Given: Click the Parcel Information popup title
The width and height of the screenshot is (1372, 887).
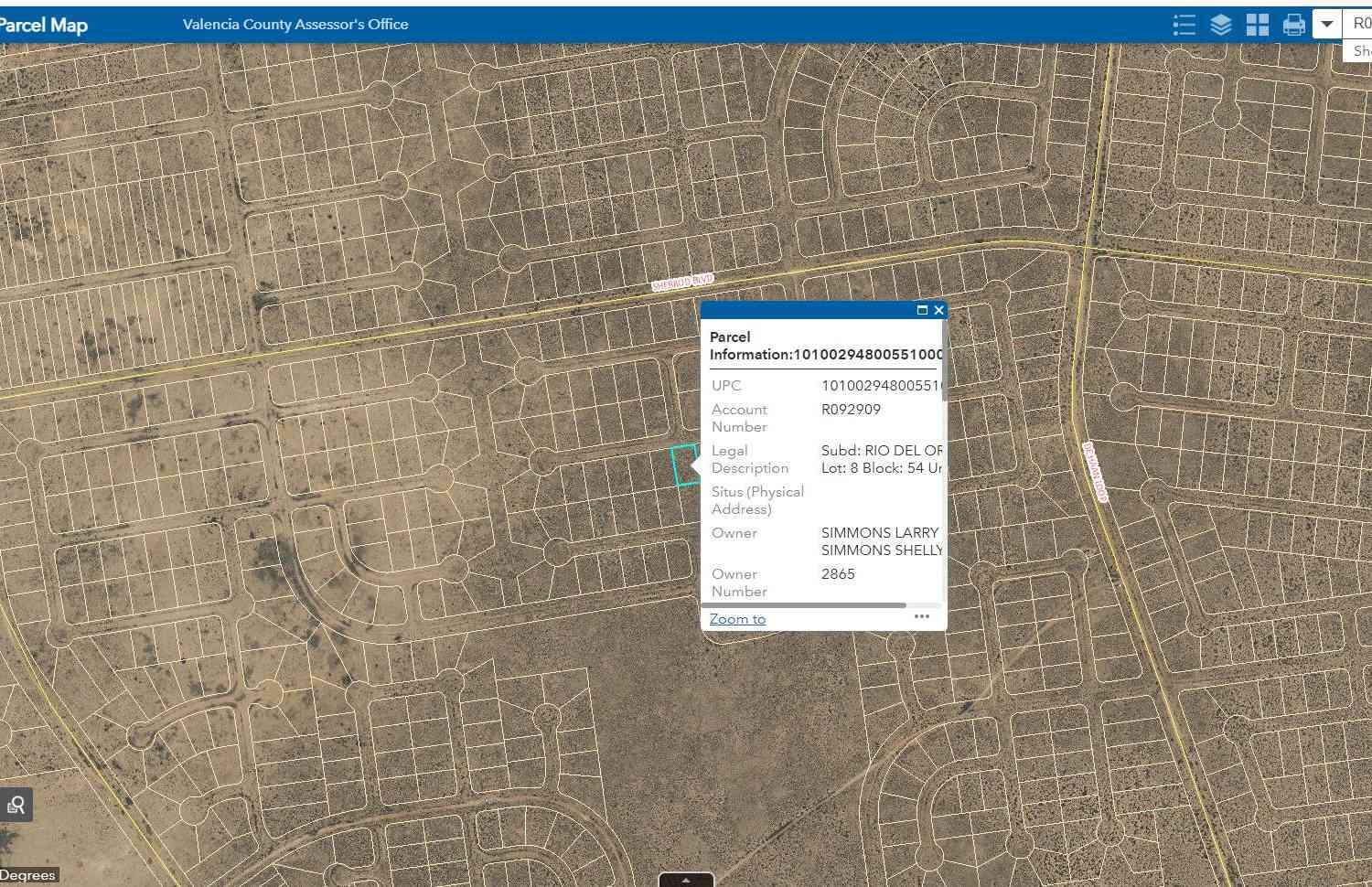Looking at the screenshot, I should [825, 346].
